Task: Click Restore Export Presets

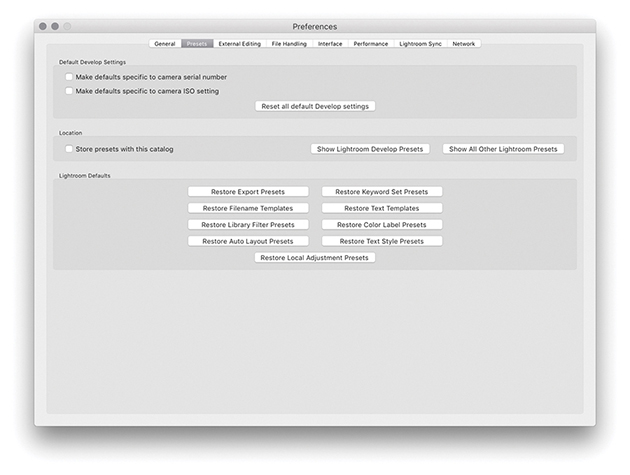Action: point(248,192)
